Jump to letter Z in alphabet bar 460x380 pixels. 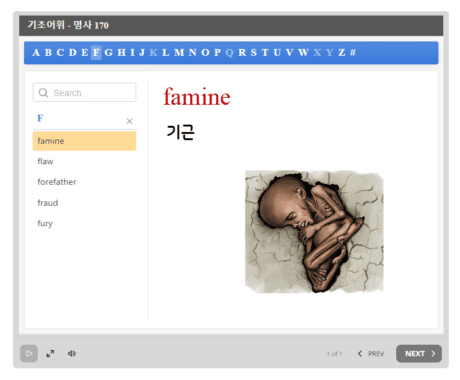pyautogui.click(x=342, y=53)
